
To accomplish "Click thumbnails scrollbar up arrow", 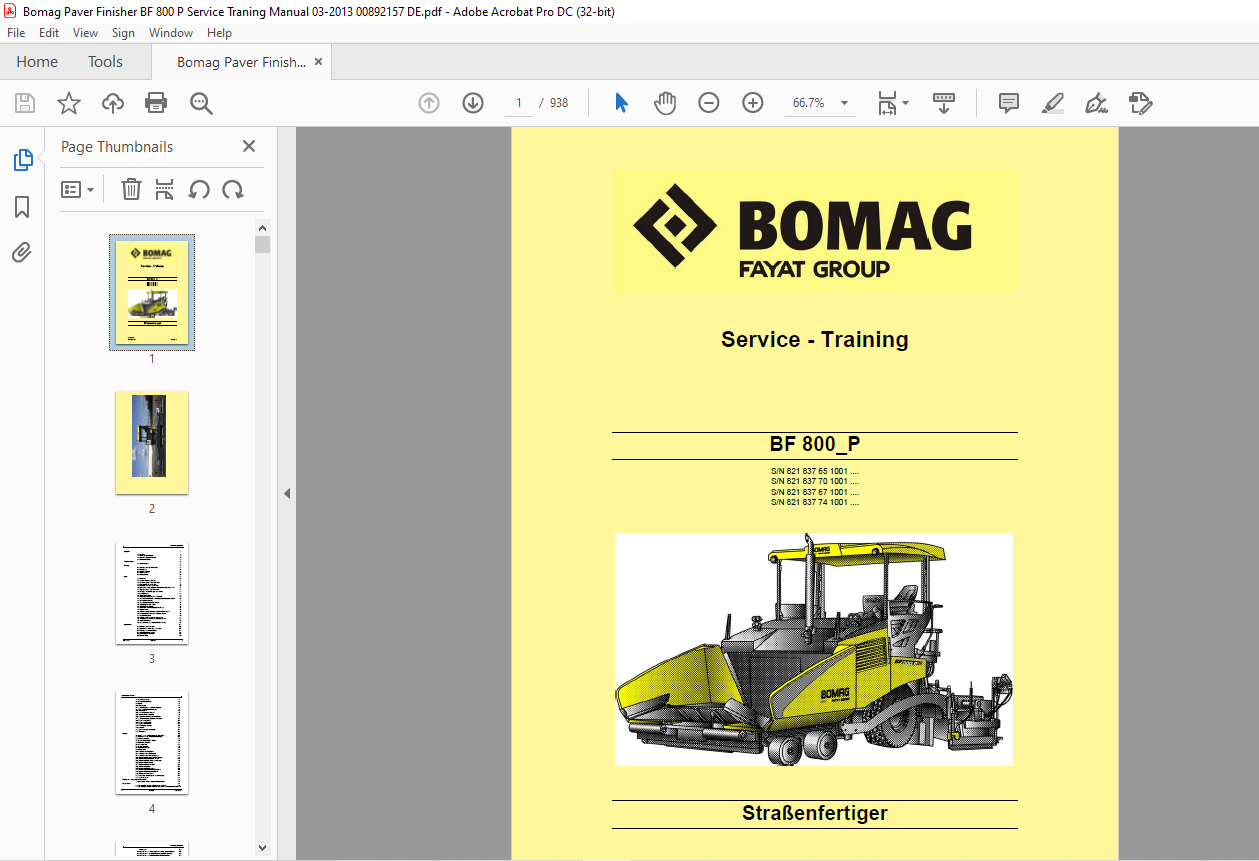I will [x=262, y=227].
